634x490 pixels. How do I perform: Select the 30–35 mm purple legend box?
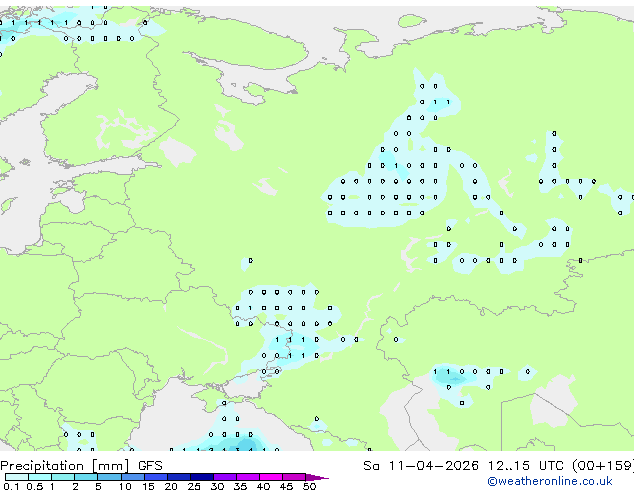(224, 477)
